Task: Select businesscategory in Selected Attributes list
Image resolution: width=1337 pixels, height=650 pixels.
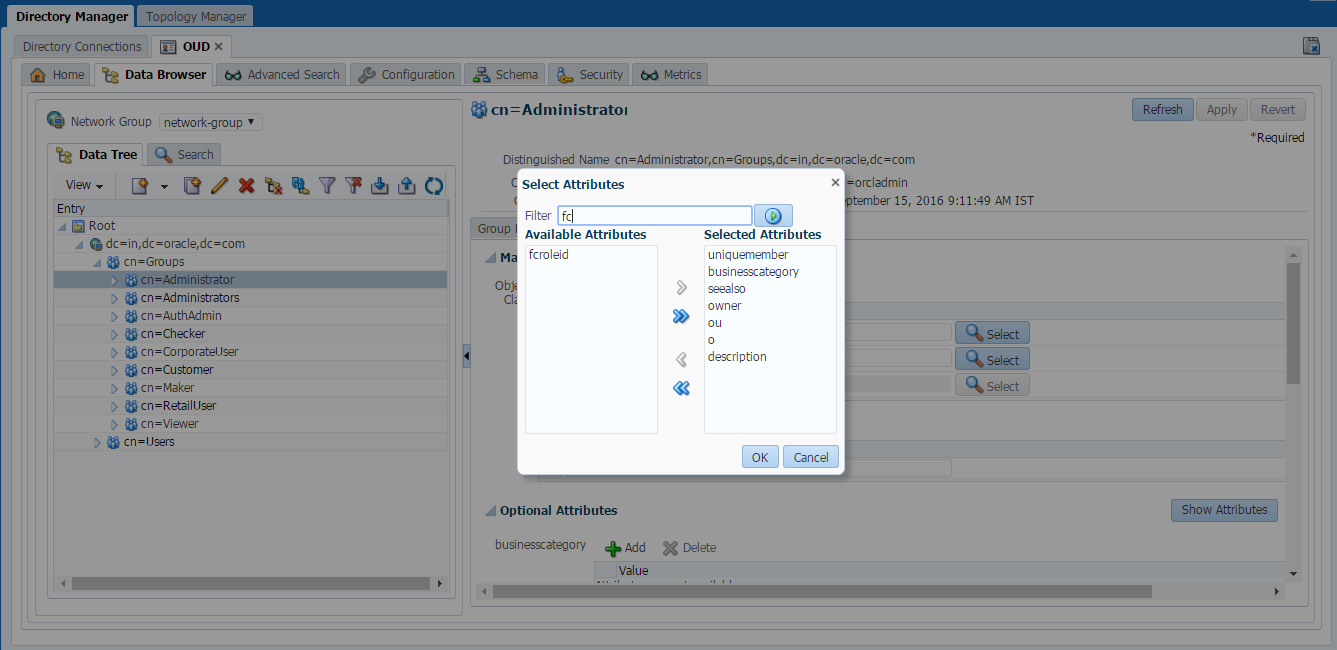Action: click(x=753, y=272)
